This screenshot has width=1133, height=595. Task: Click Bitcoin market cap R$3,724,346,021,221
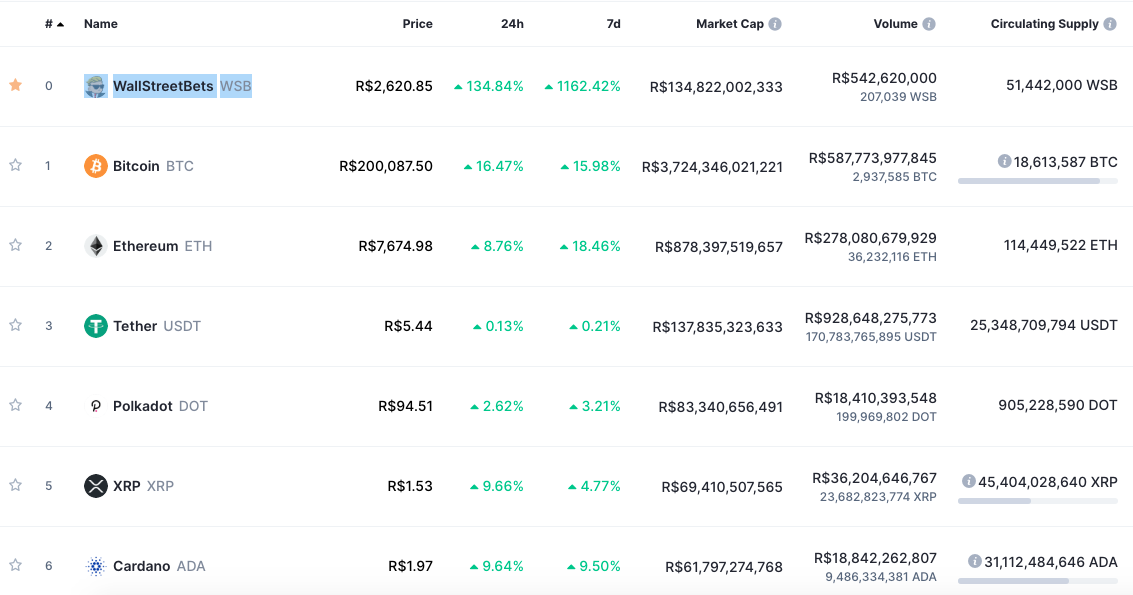712,167
